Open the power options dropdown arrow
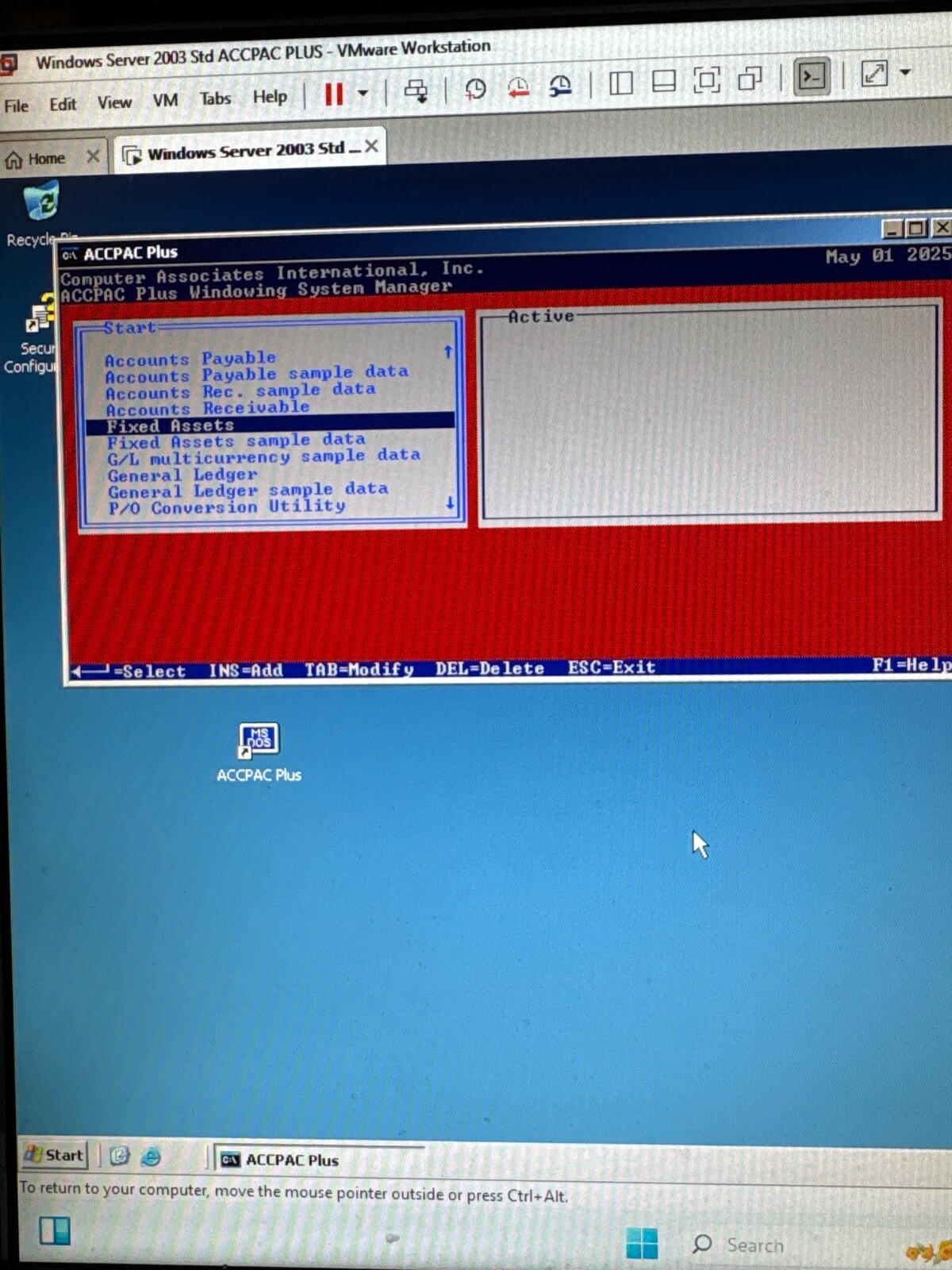The height and width of the screenshot is (1270, 952). (363, 94)
